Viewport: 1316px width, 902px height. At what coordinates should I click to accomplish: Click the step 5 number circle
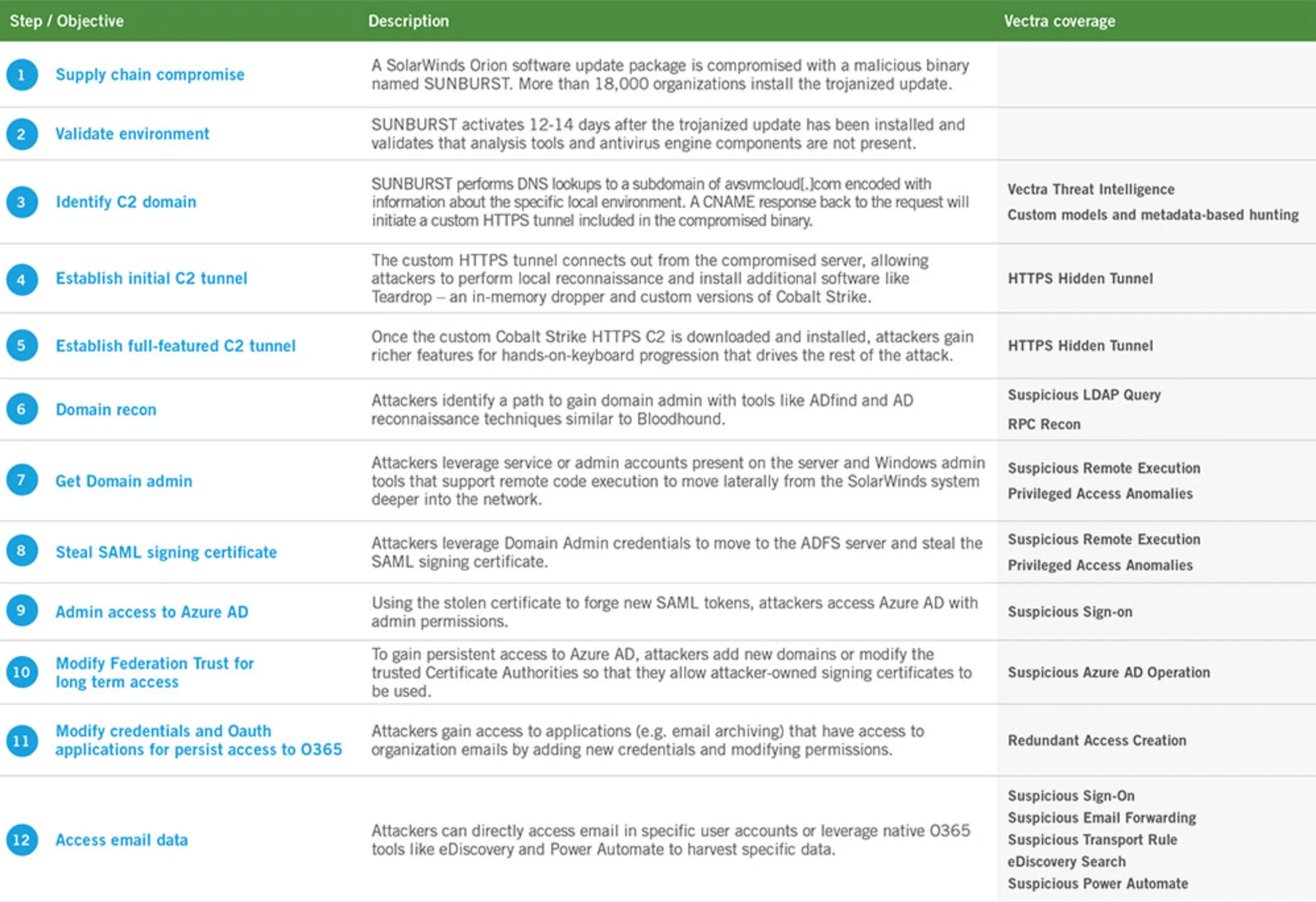tap(22, 346)
